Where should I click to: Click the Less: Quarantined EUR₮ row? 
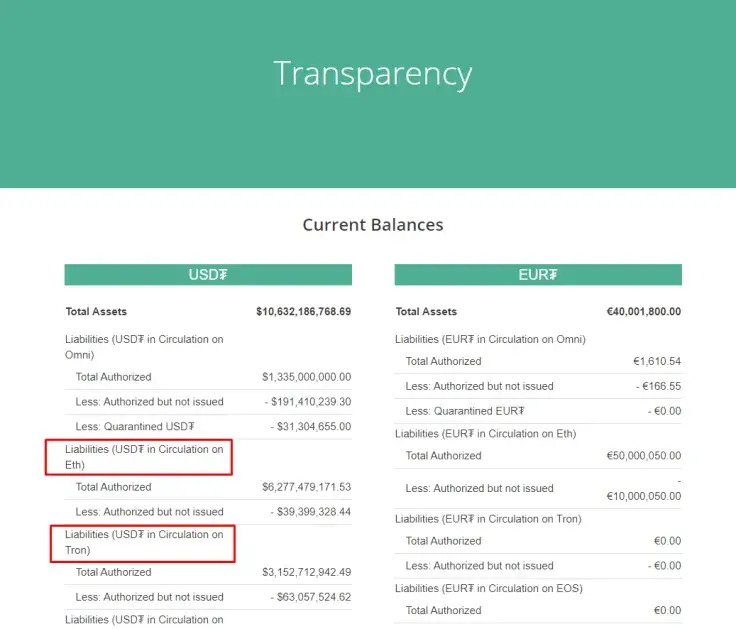click(x=538, y=411)
